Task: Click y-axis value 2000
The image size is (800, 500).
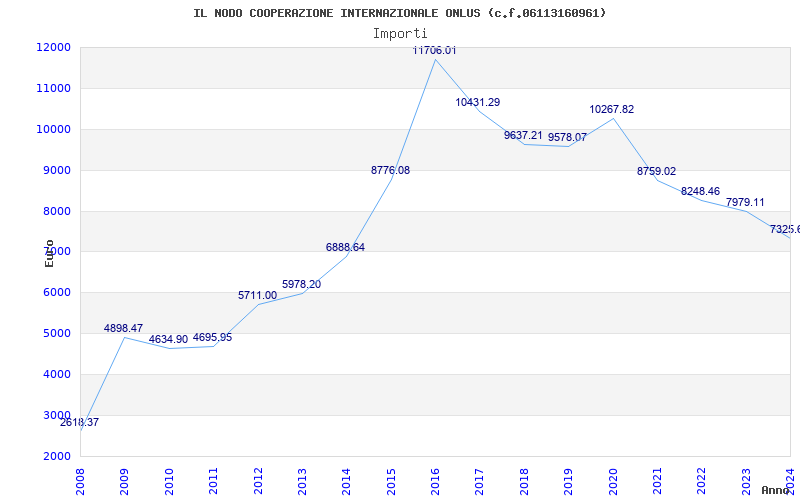Action: tap(56, 456)
